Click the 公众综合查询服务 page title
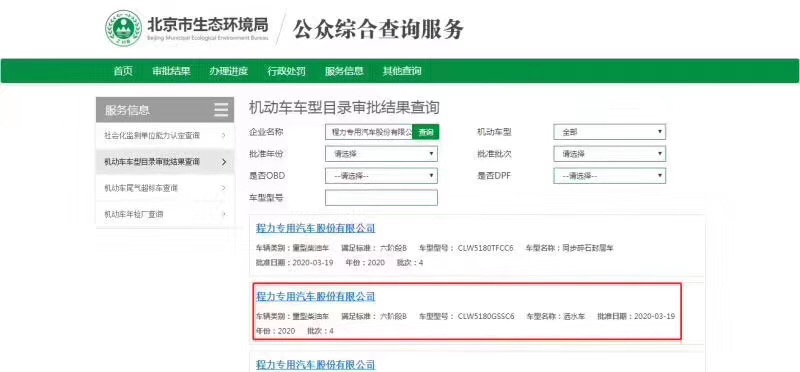The image size is (800, 372). tap(378, 29)
